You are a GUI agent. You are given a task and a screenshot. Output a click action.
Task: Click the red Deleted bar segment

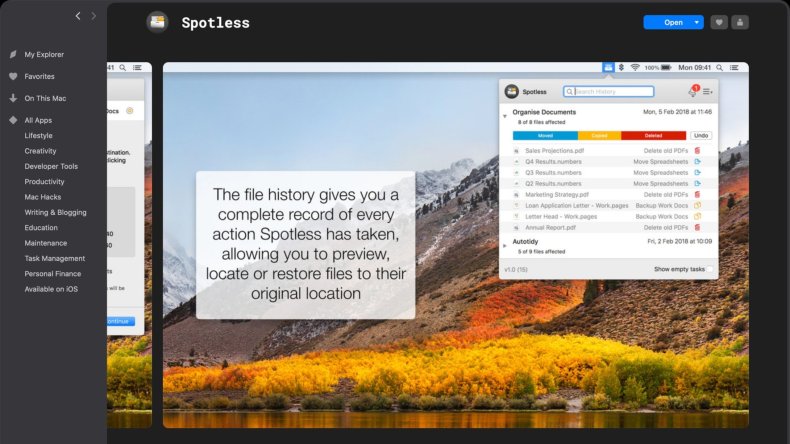point(653,136)
